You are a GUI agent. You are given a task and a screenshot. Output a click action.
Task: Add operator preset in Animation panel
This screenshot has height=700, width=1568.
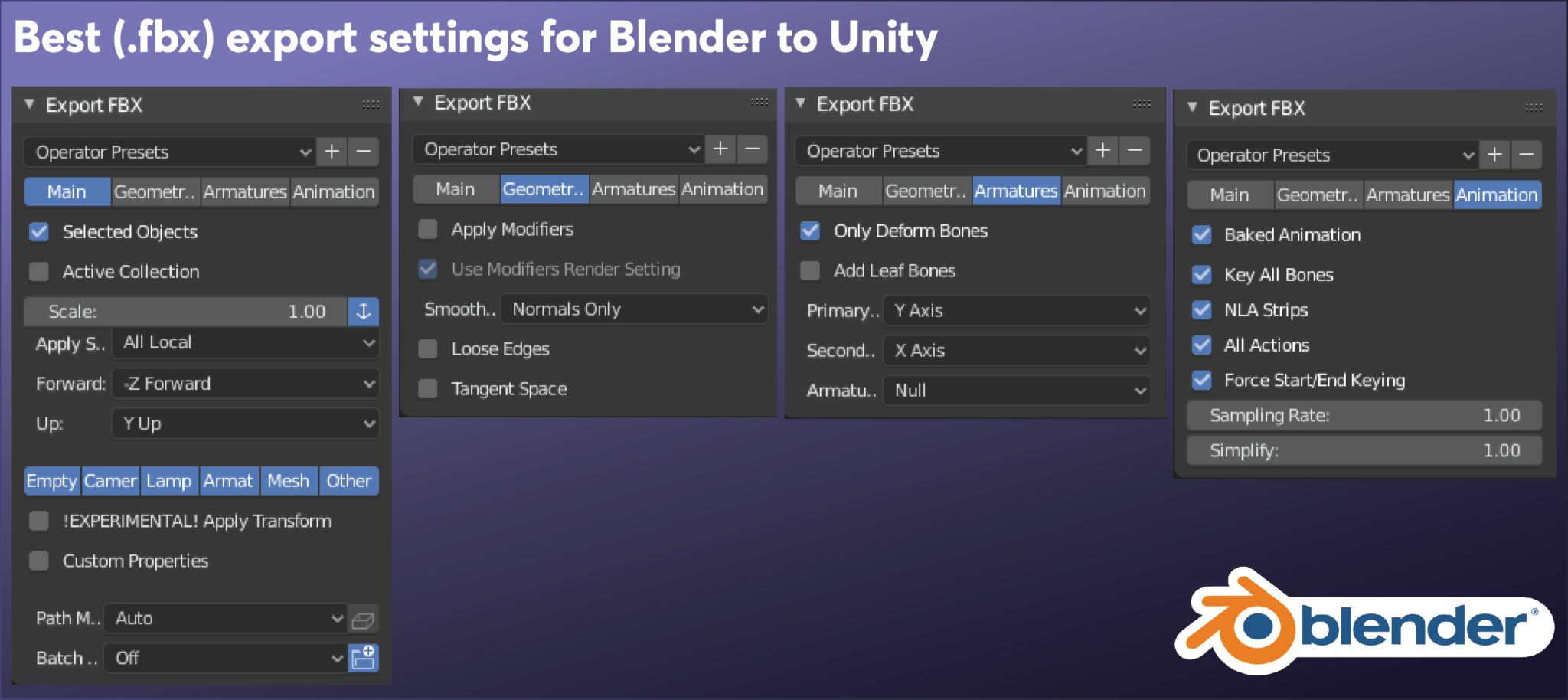click(1494, 155)
